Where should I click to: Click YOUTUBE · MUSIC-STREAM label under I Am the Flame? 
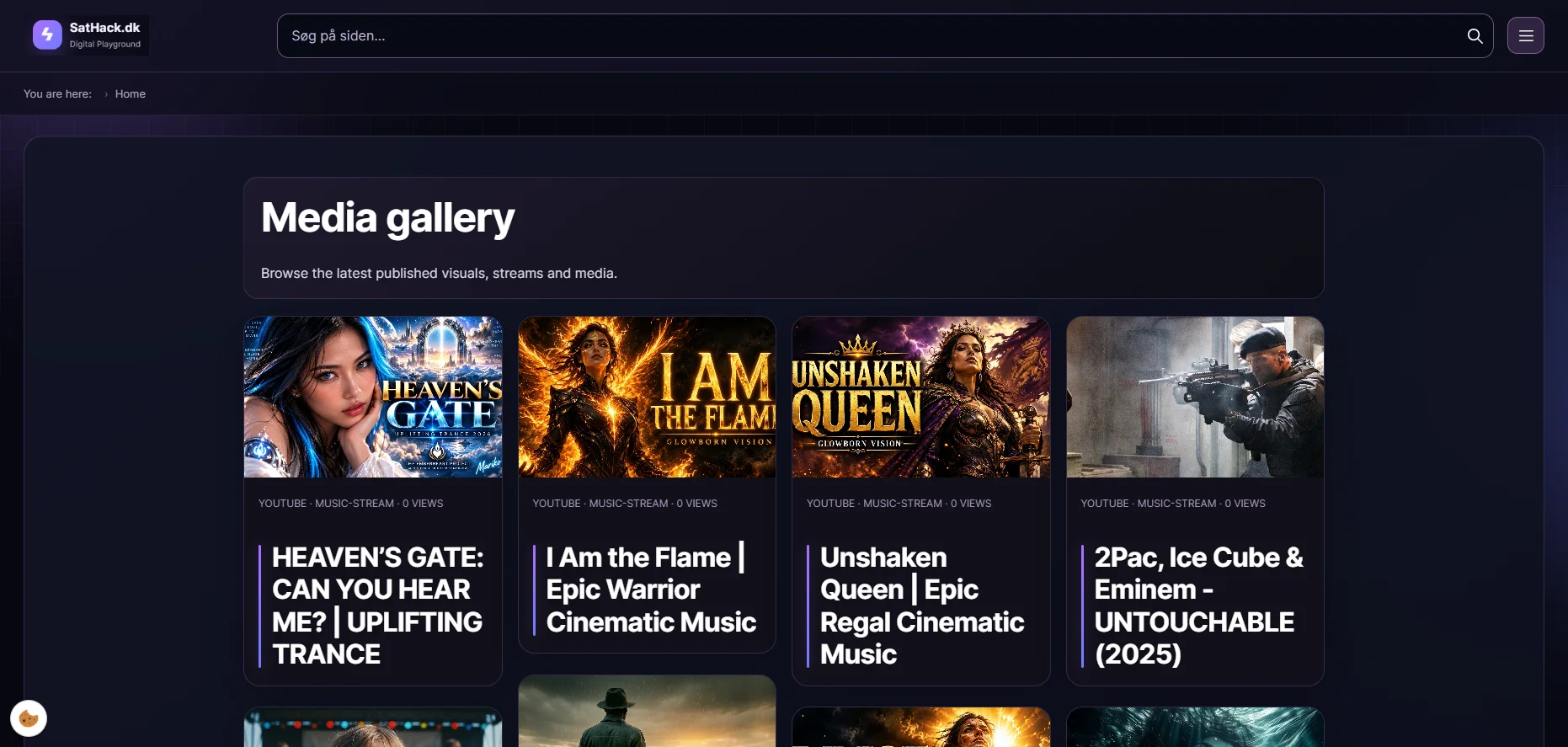[x=625, y=504]
